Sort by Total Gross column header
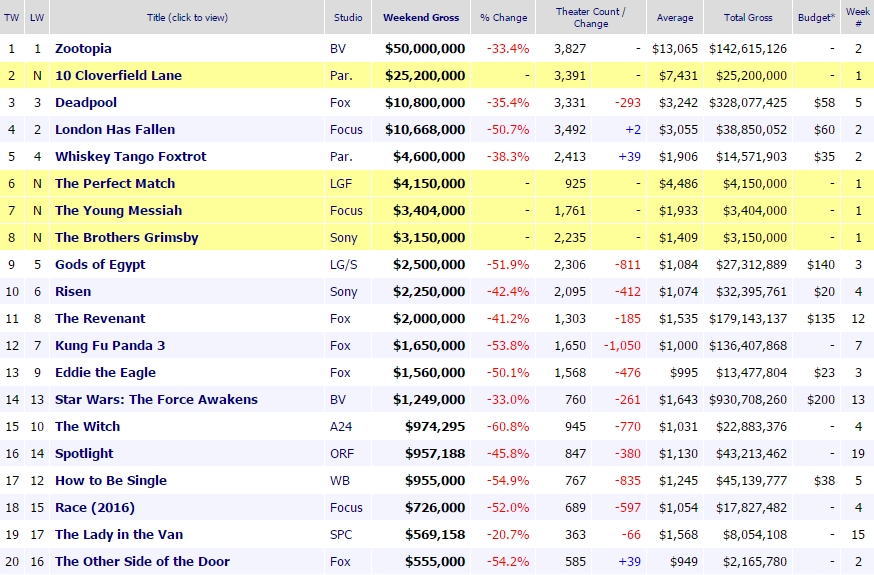874x575 pixels. coord(748,17)
